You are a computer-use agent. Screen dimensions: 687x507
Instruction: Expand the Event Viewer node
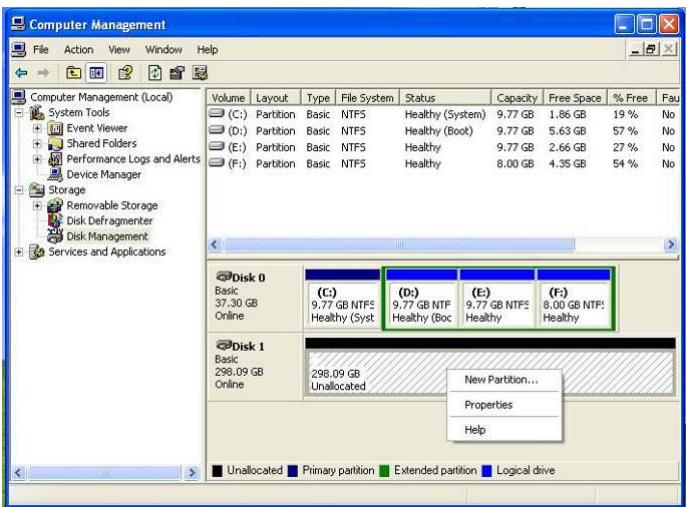pyautogui.click(x=37, y=128)
